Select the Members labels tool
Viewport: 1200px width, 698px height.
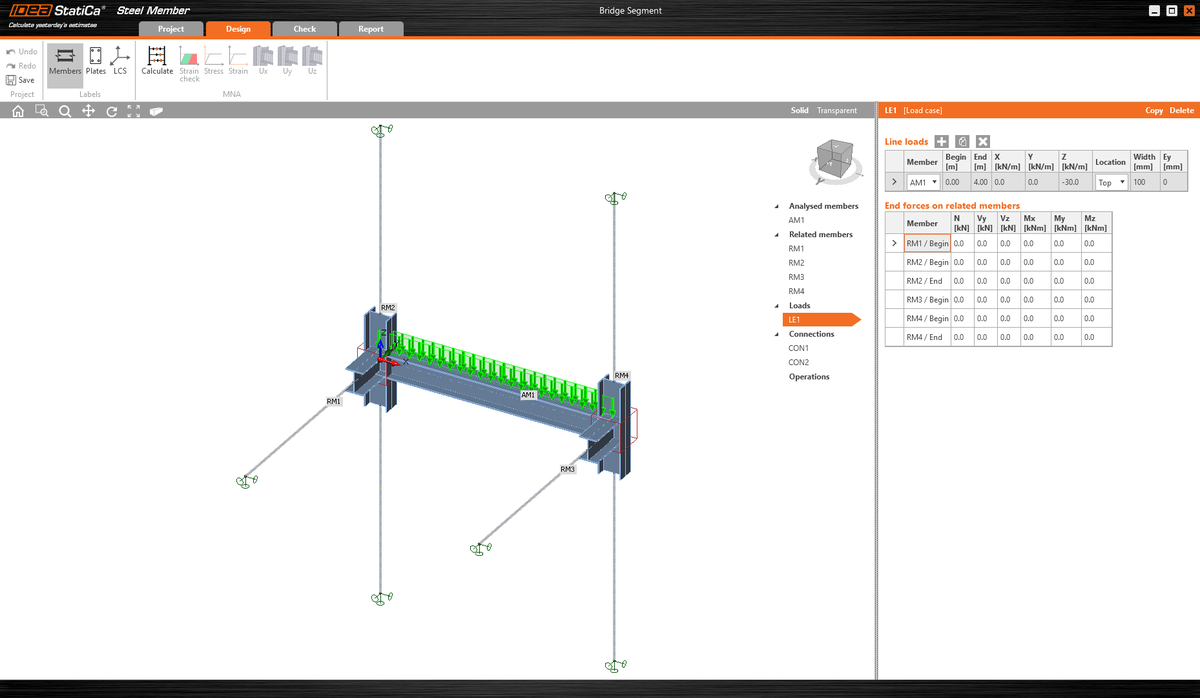coord(64,62)
